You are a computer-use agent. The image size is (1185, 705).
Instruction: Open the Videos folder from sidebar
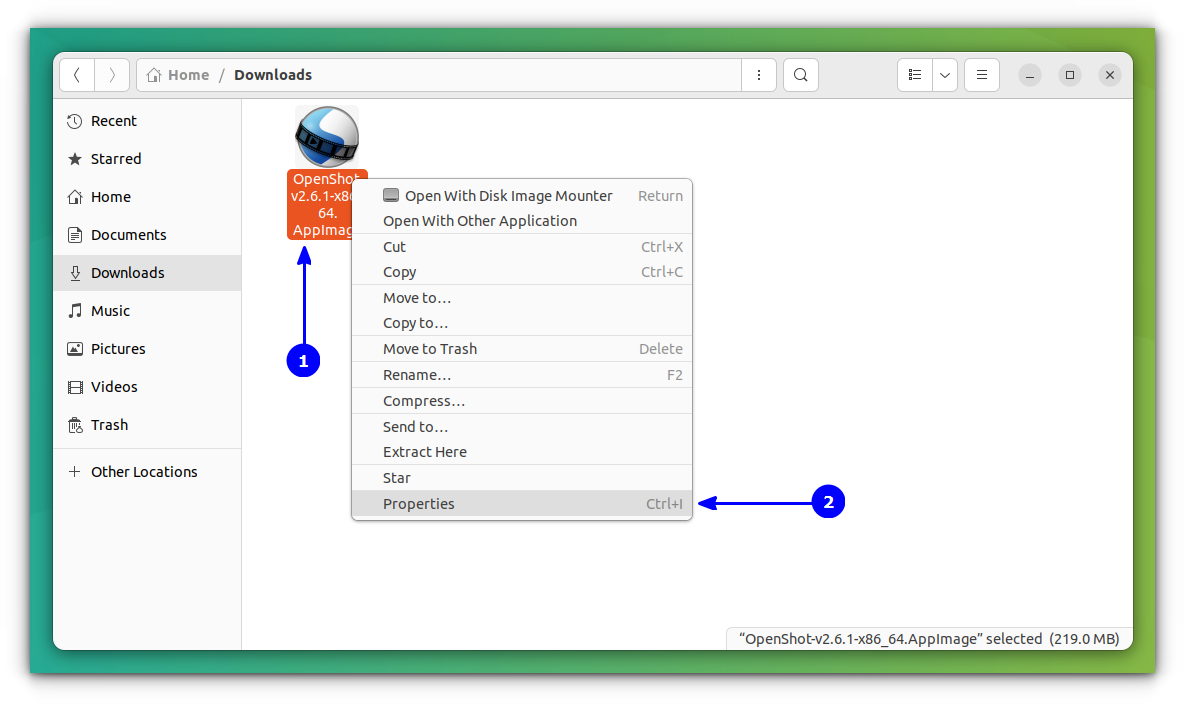click(x=115, y=386)
